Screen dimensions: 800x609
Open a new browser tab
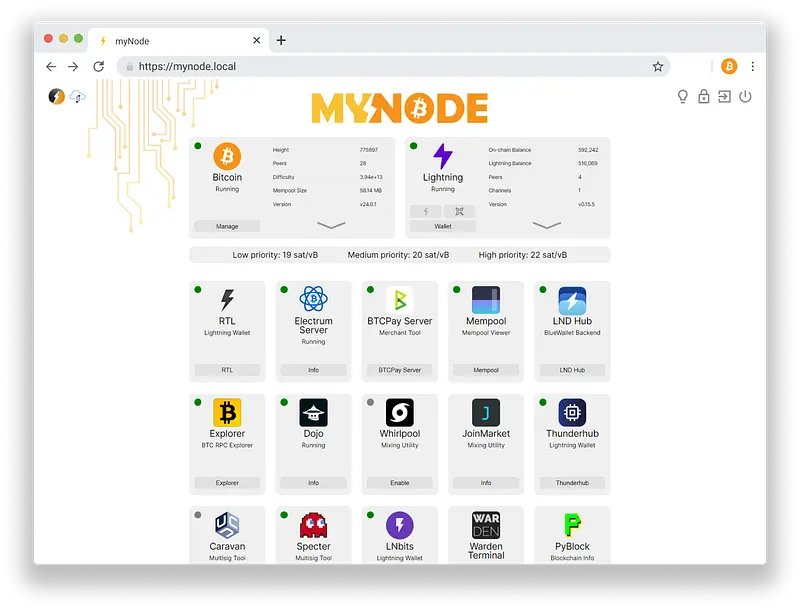pos(283,40)
